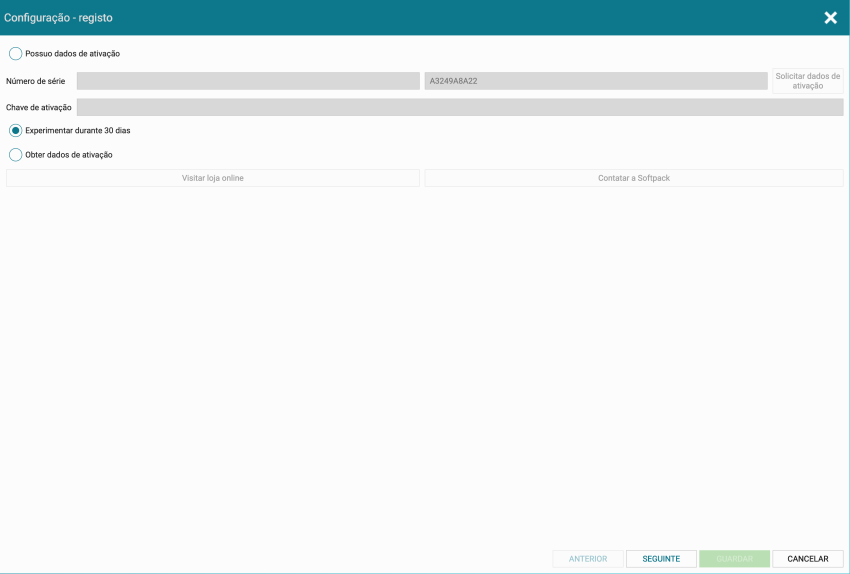This screenshot has width=850, height=574.
Task: Click the Possuo dados de ativação label text
Action: point(72,54)
